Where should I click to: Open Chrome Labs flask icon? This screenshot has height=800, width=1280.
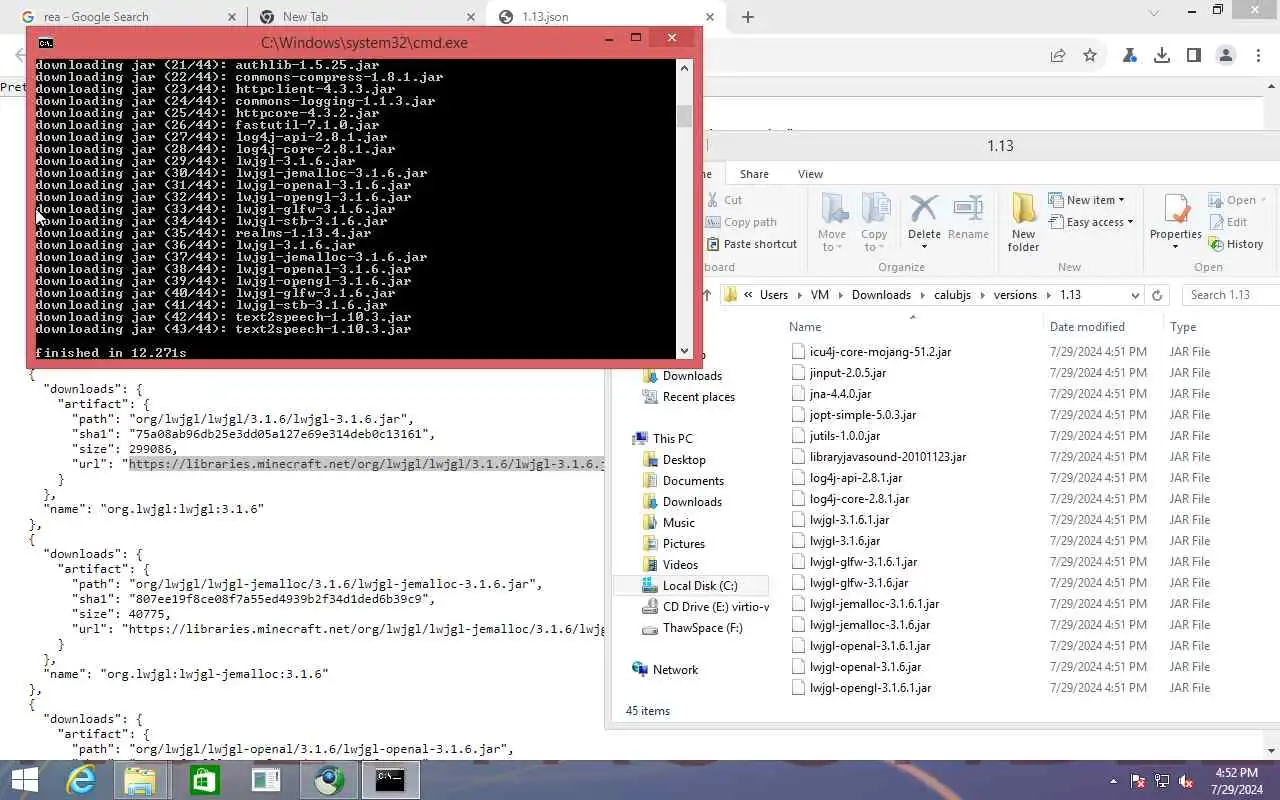pos(1130,56)
